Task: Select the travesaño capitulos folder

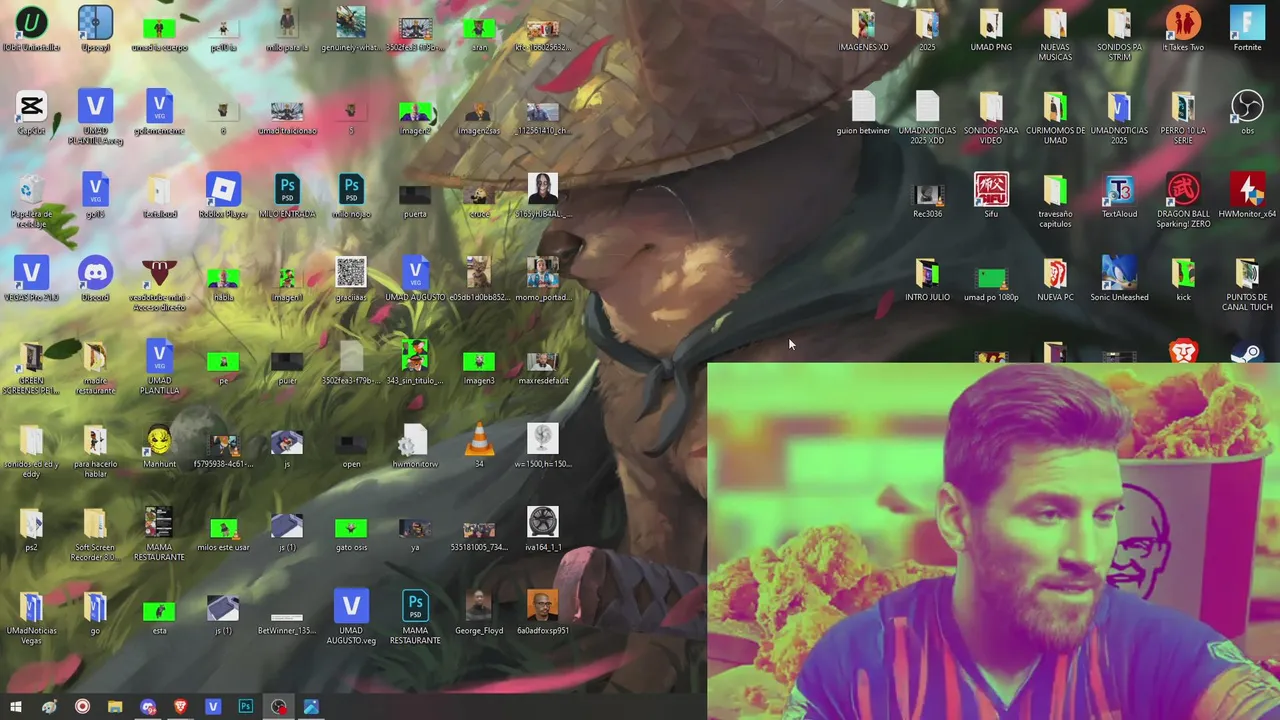Action: click(x=1055, y=201)
